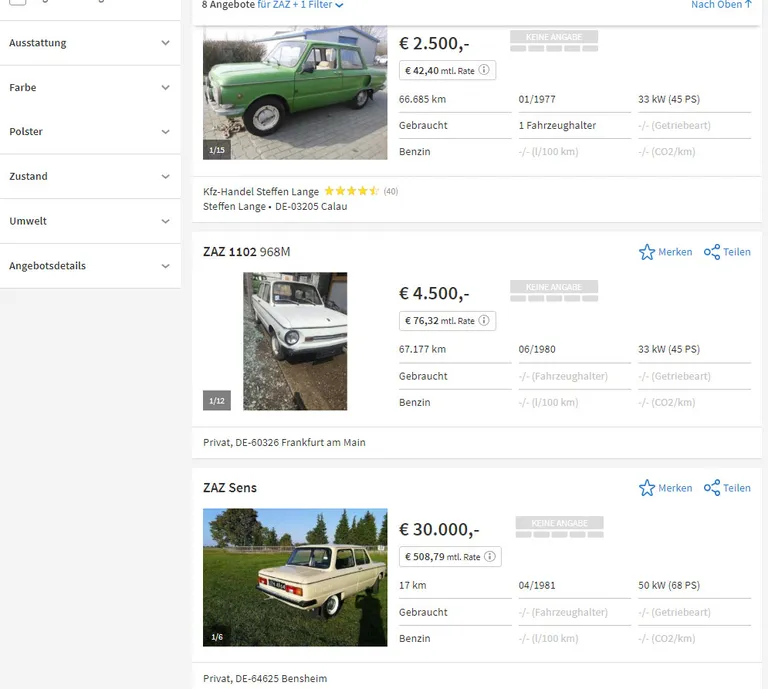Click the share icon for ZAZ 1102

pos(712,252)
